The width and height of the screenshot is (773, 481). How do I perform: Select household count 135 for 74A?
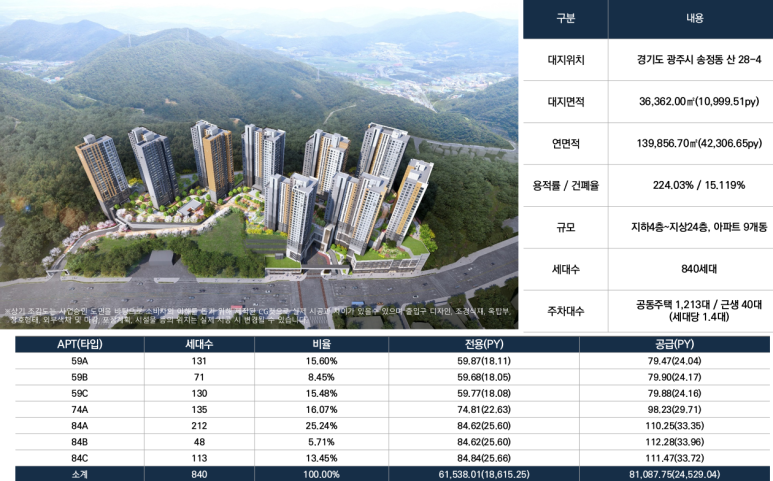pos(199,410)
